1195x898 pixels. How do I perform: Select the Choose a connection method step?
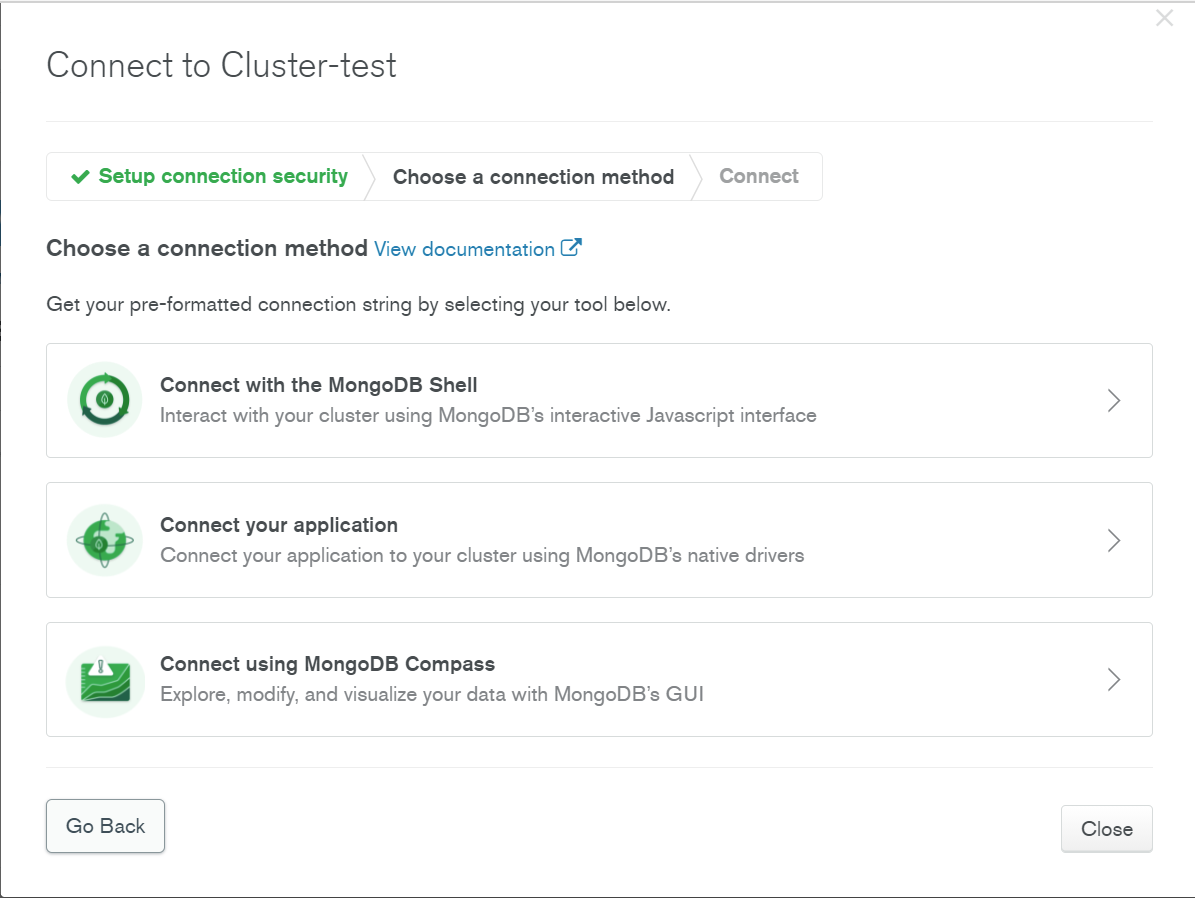pos(533,177)
